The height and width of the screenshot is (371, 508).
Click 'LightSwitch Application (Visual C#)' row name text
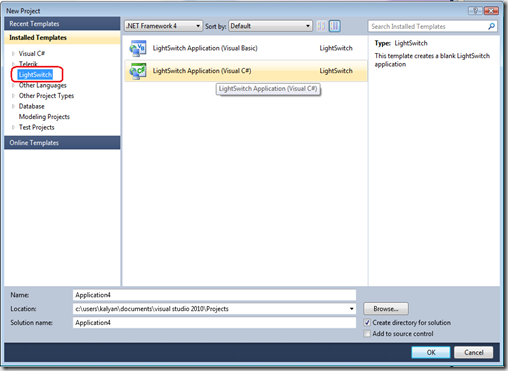click(202, 71)
